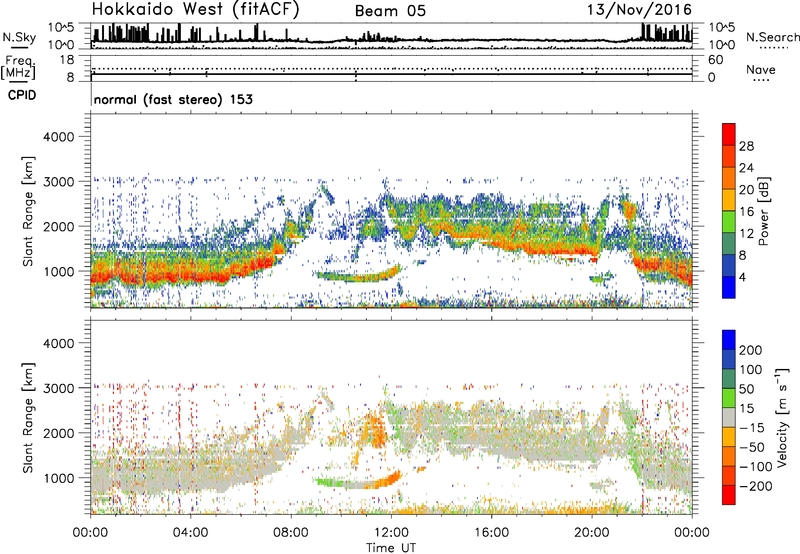The image size is (800, 554).
Task: Click the date '13/Nov/2016' in the header
Action: (x=640, y=10)
